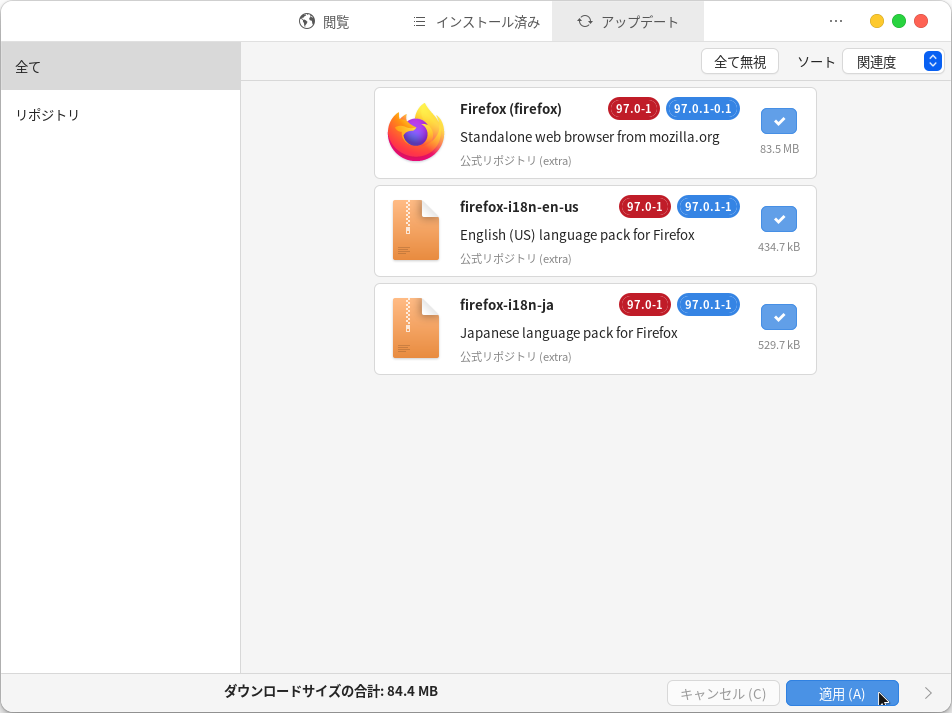952x713 pixels.
Task: Switch to the 閲覧 browse tab
Action: coord(324,22)
